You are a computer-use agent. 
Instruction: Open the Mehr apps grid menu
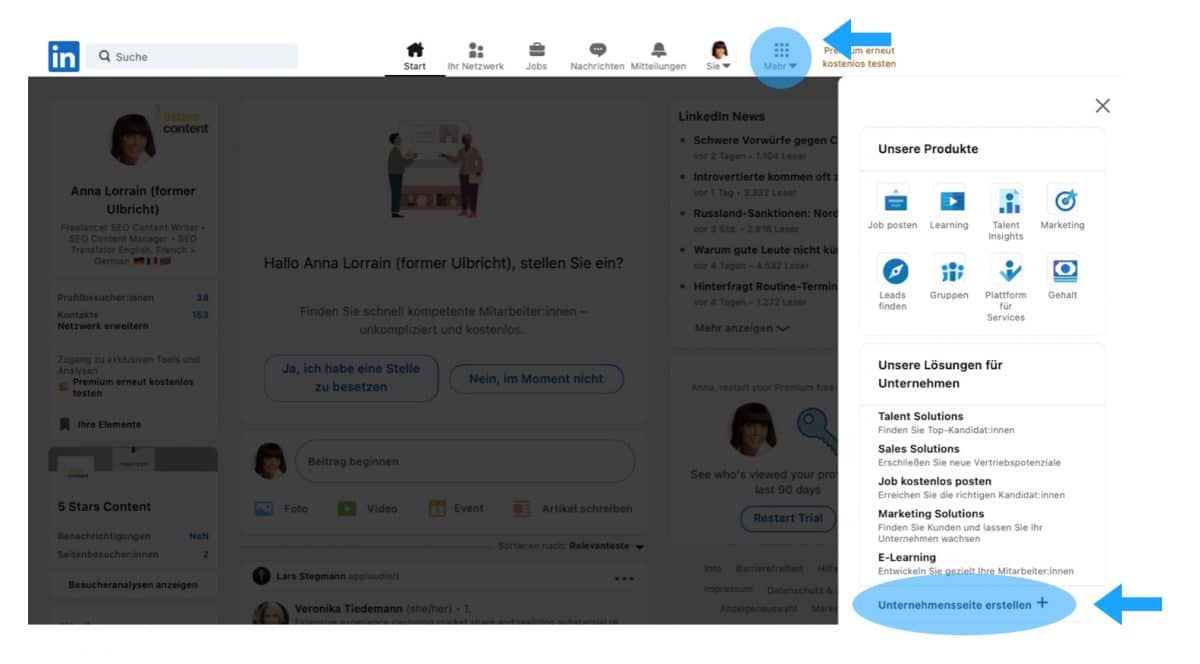coord(781,57)
